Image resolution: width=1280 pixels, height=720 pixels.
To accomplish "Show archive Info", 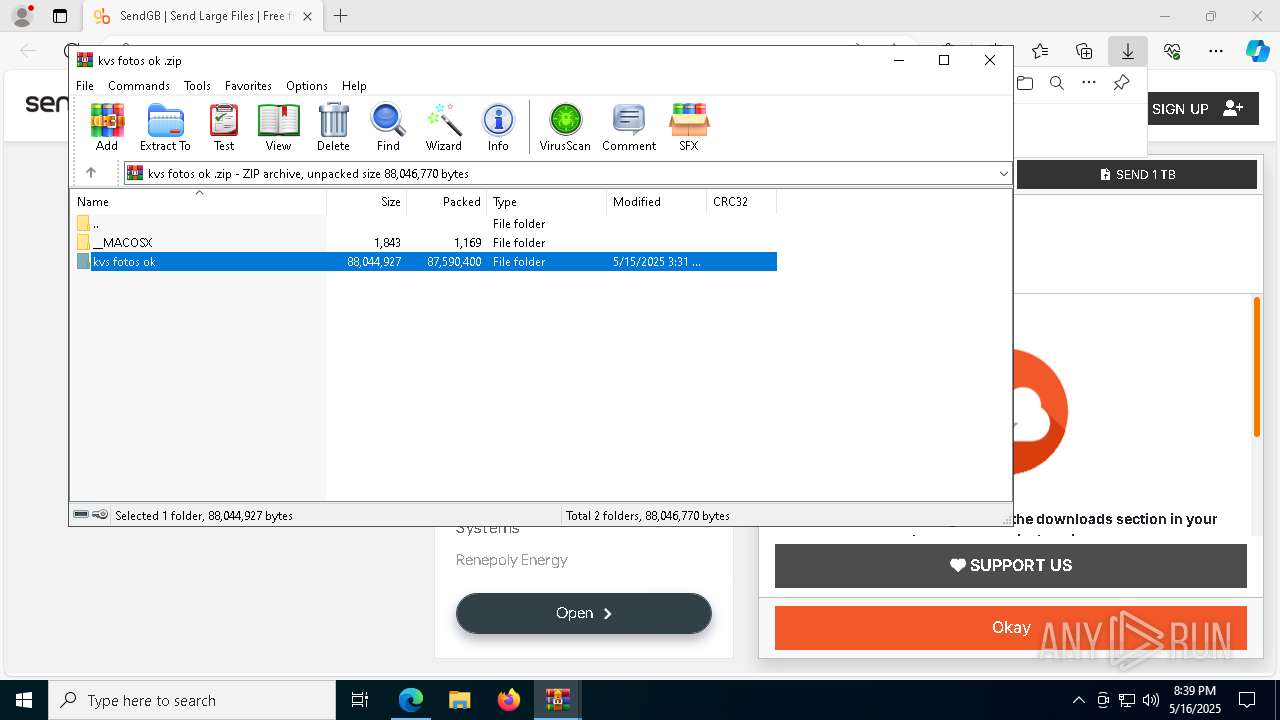I will [498, 127].
